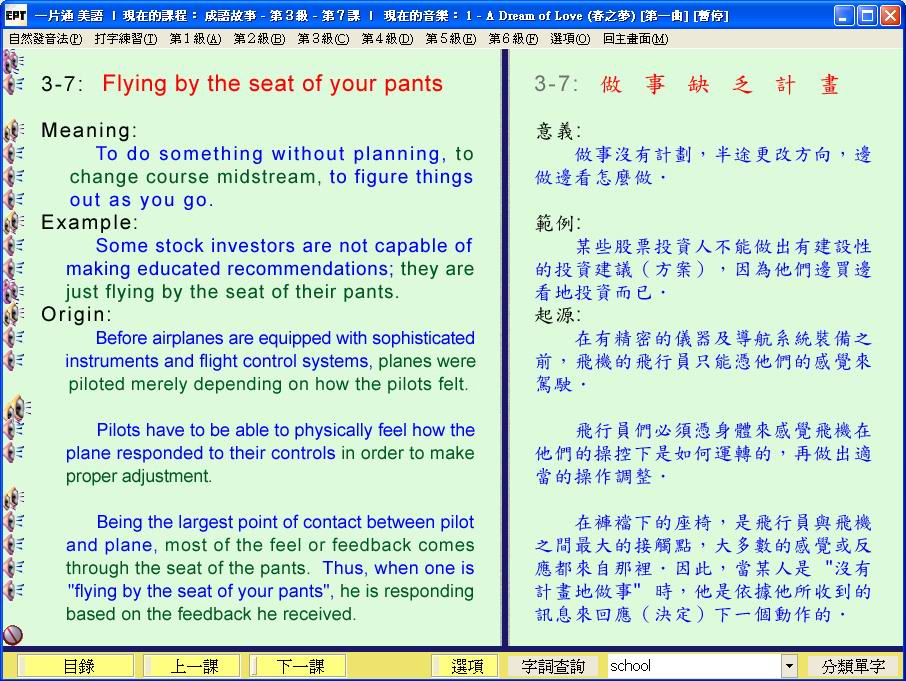This screenshot has width=906, height=681.
Task: Open the 打字練習 typing practice menu
Action: [x=126, y=39]
